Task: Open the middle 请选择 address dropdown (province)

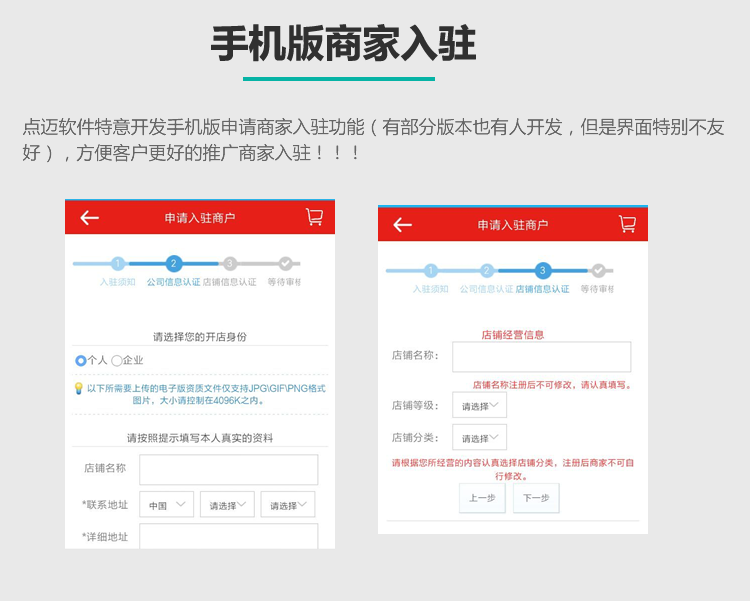Action: [x=227, y=504]
